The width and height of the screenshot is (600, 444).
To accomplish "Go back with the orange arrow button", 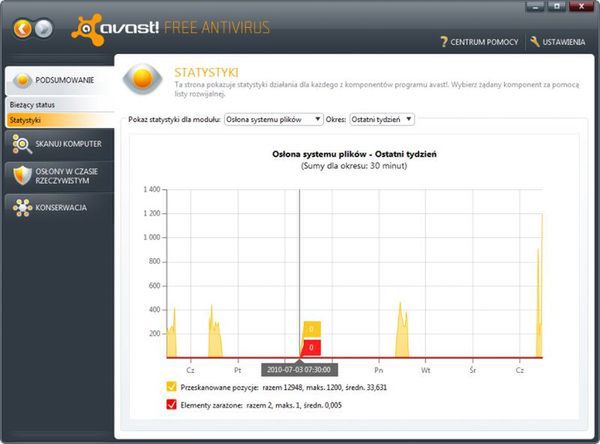I will coord(22,28).
